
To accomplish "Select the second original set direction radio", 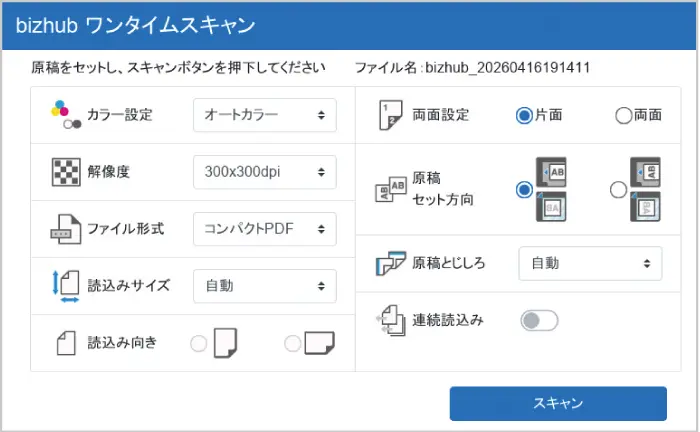I will [618, 190].
